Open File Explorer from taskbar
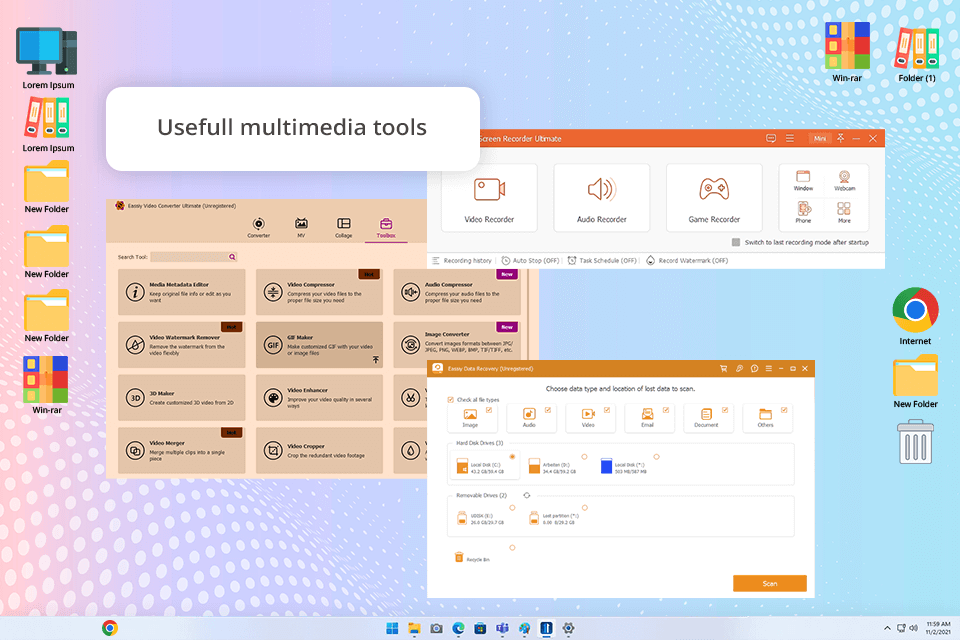The width and height of the screenshot is (960, 640). coord(414,628)
